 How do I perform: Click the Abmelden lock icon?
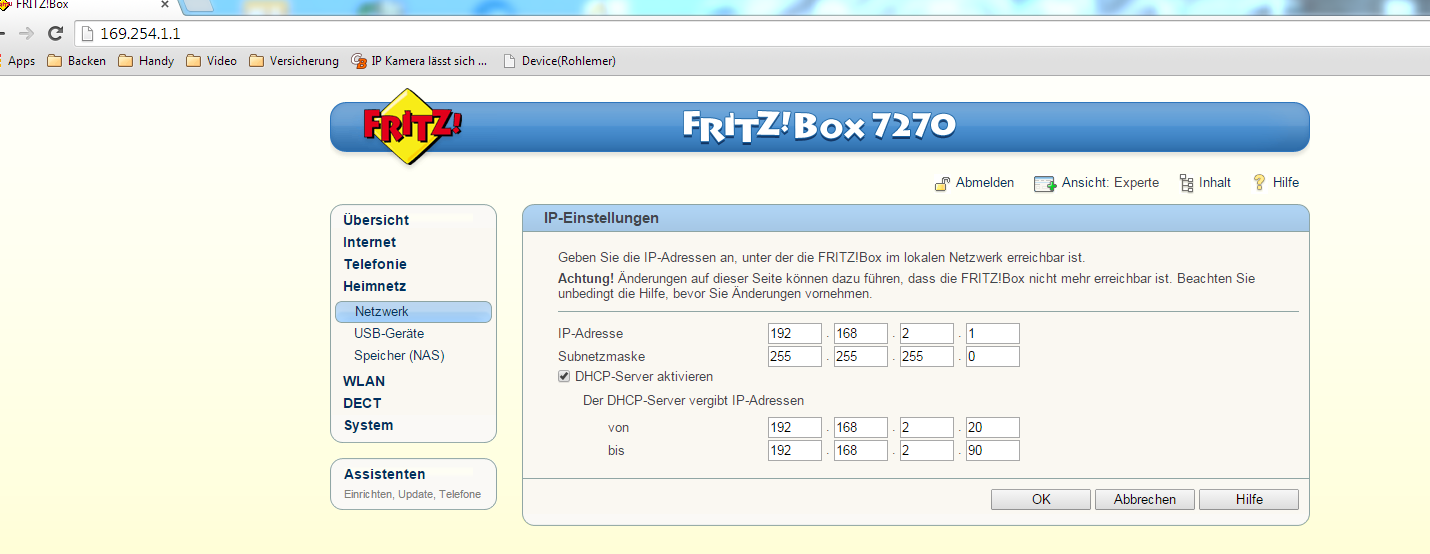tap(942, 183)
